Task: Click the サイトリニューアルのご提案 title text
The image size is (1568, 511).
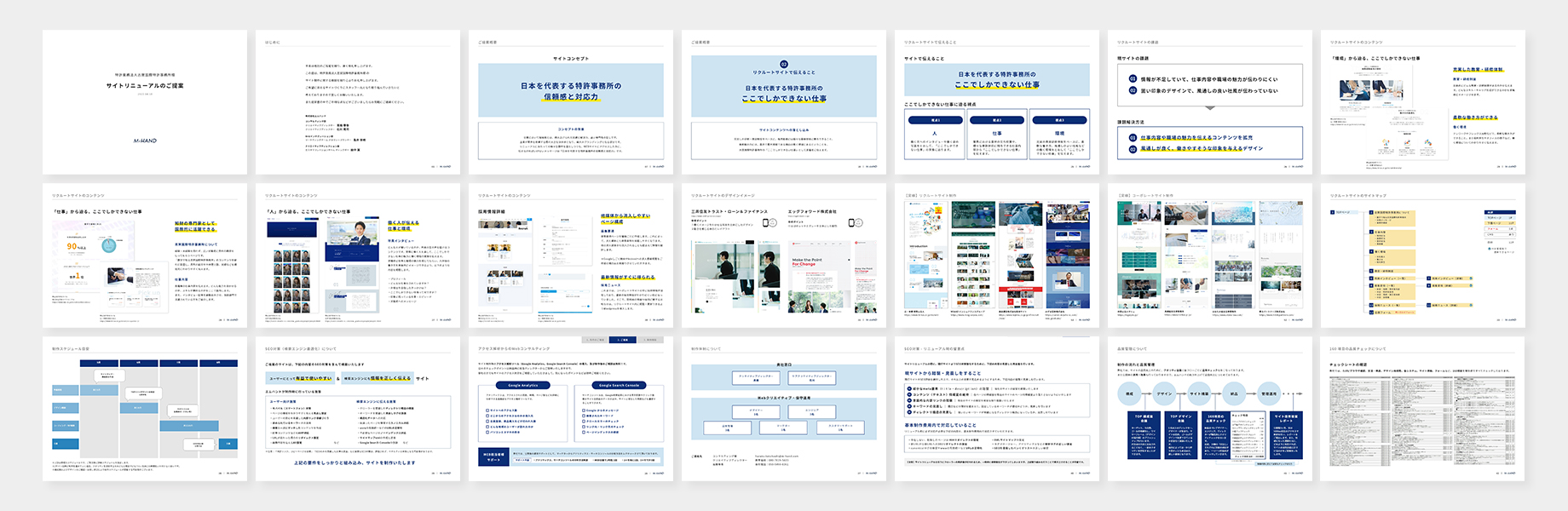Action: click(x=145, y=86)
